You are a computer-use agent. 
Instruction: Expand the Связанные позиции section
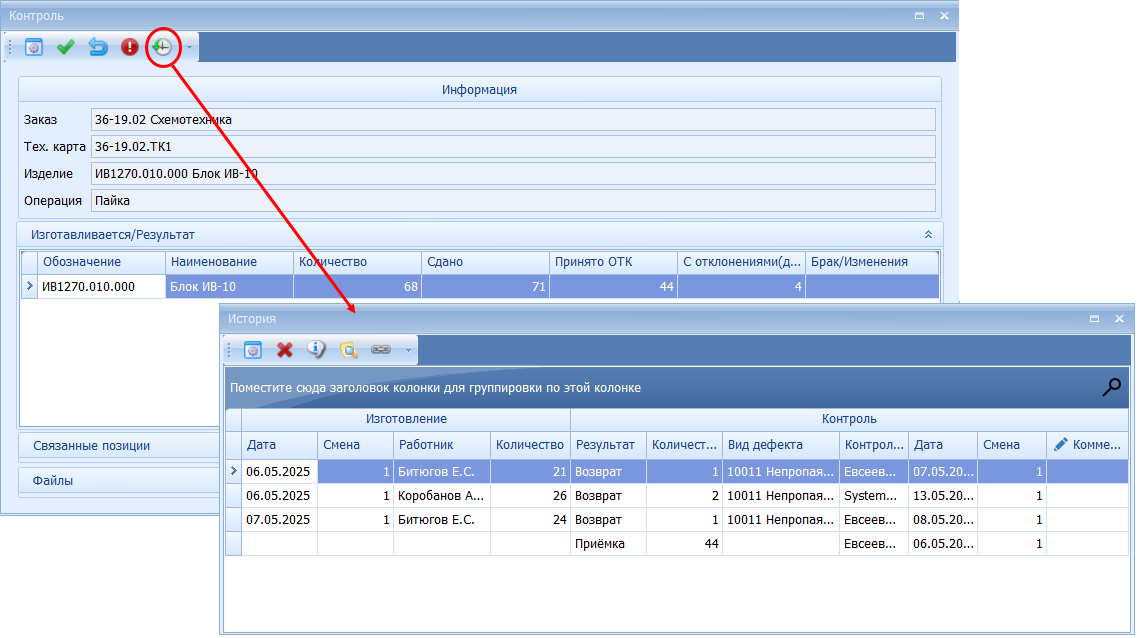coord(91,445)
